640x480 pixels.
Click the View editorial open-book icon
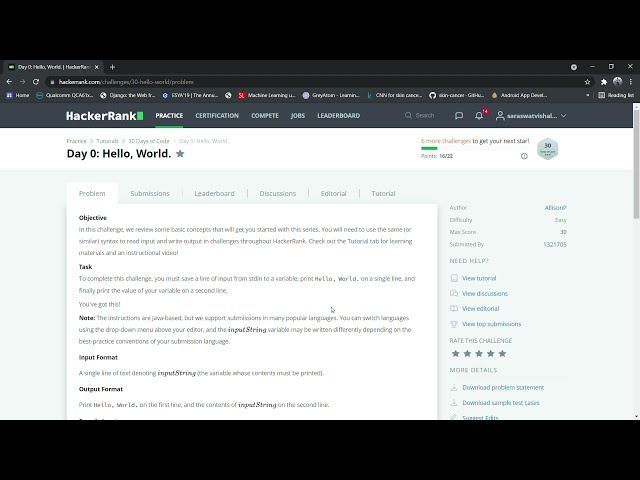pyautogui.click(x=454, y=309)
